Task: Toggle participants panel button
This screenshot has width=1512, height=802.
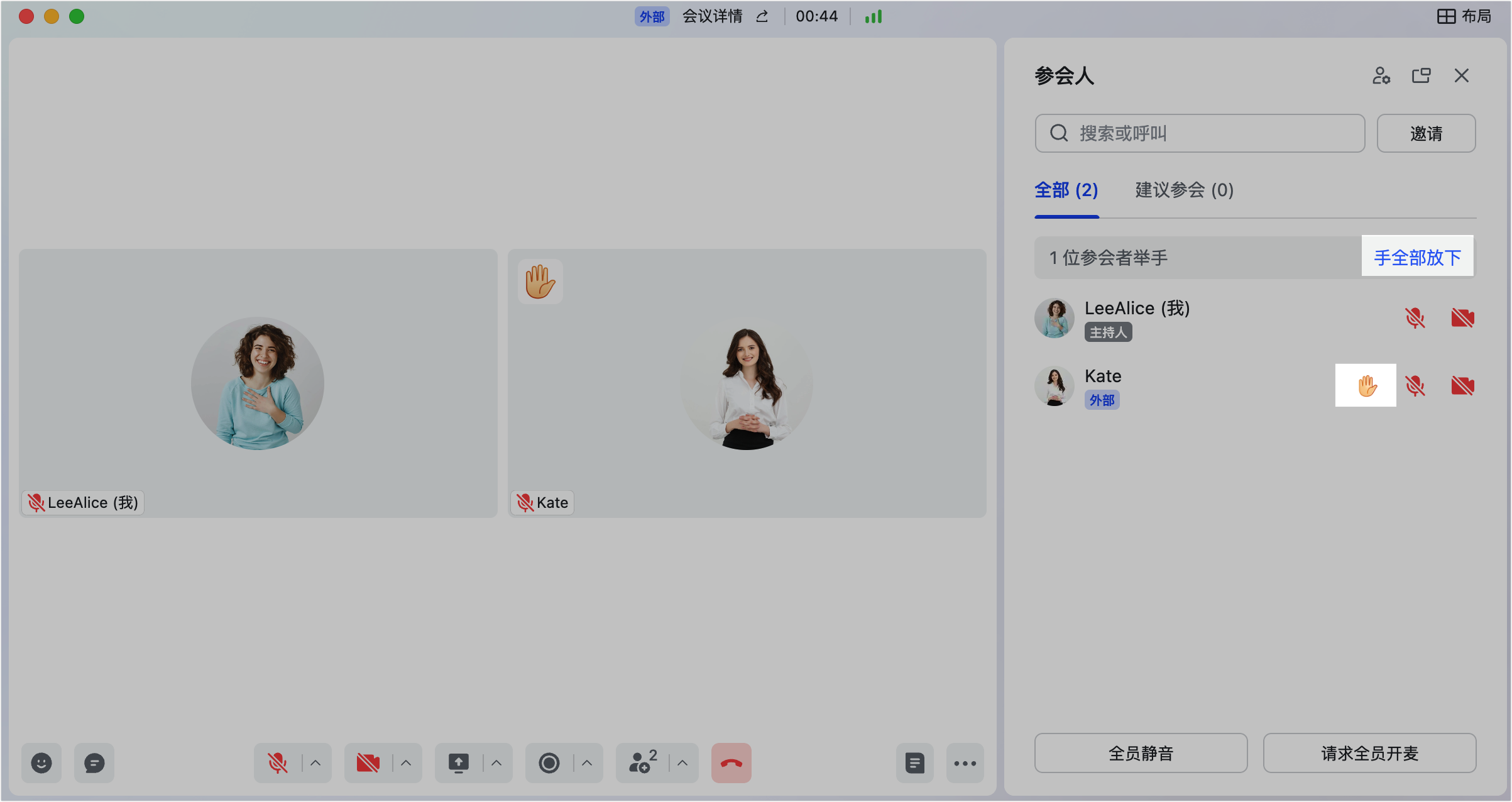Action: 642,763
